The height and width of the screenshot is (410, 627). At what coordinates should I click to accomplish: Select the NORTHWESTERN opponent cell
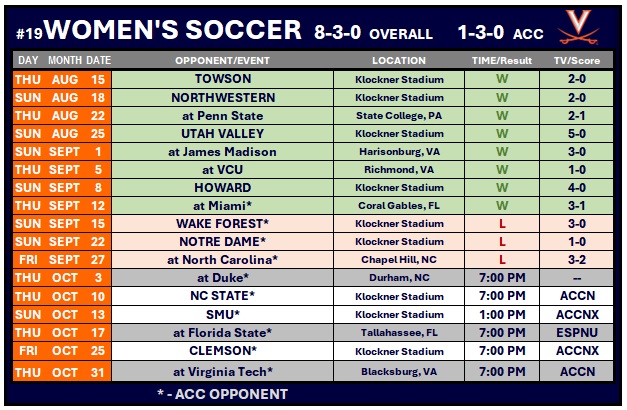tap(222, 98)
